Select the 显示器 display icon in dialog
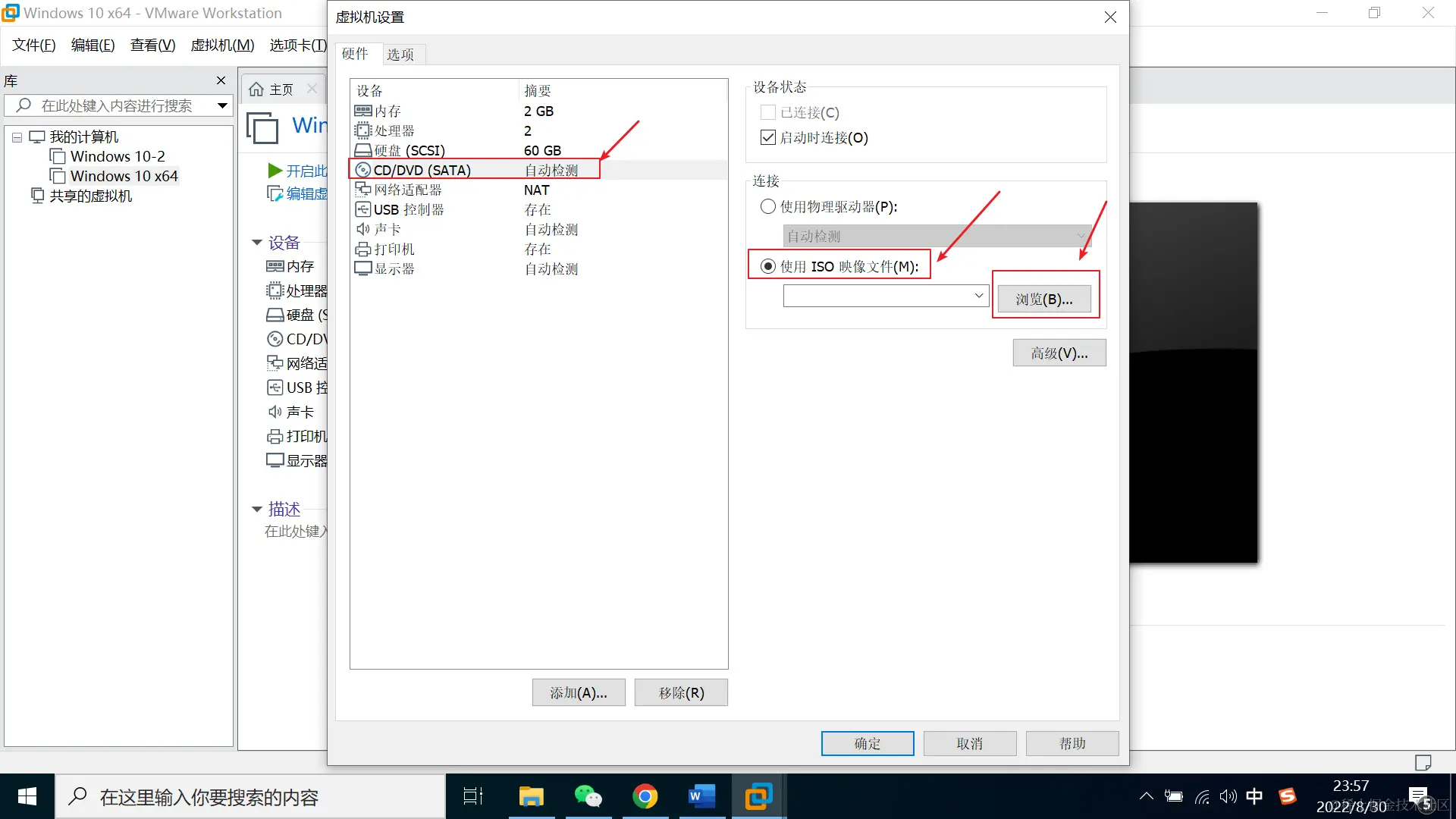The image size is (1456, 819). click(x=363, y=268)
